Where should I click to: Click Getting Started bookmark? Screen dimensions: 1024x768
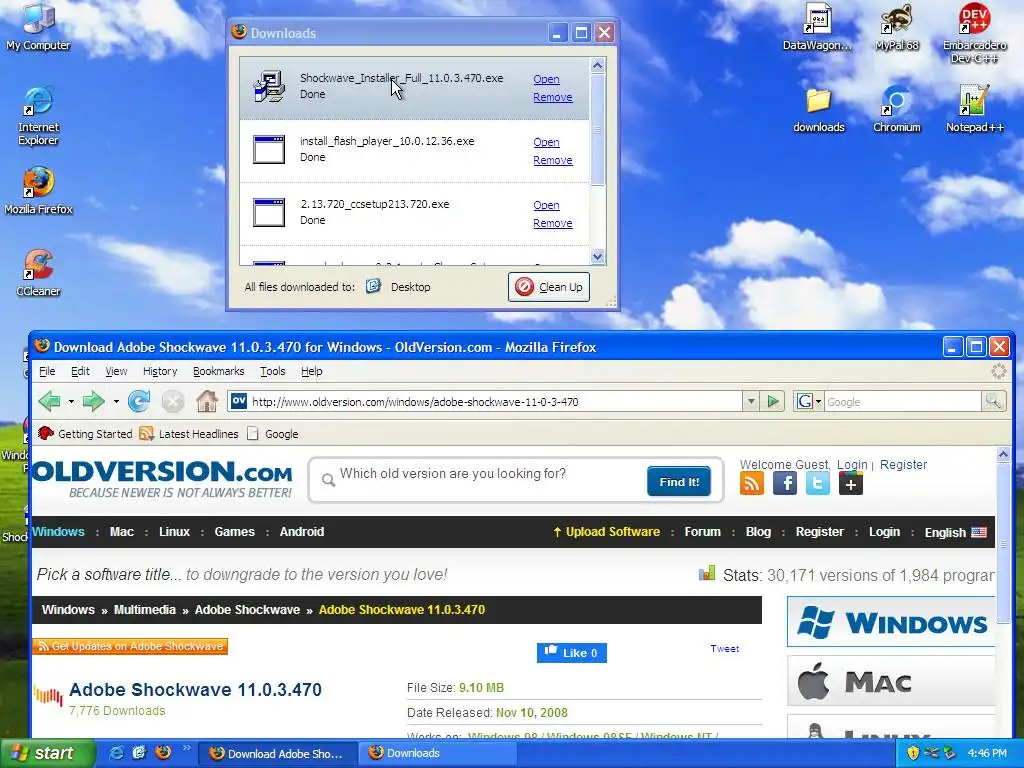pos(85,434)
